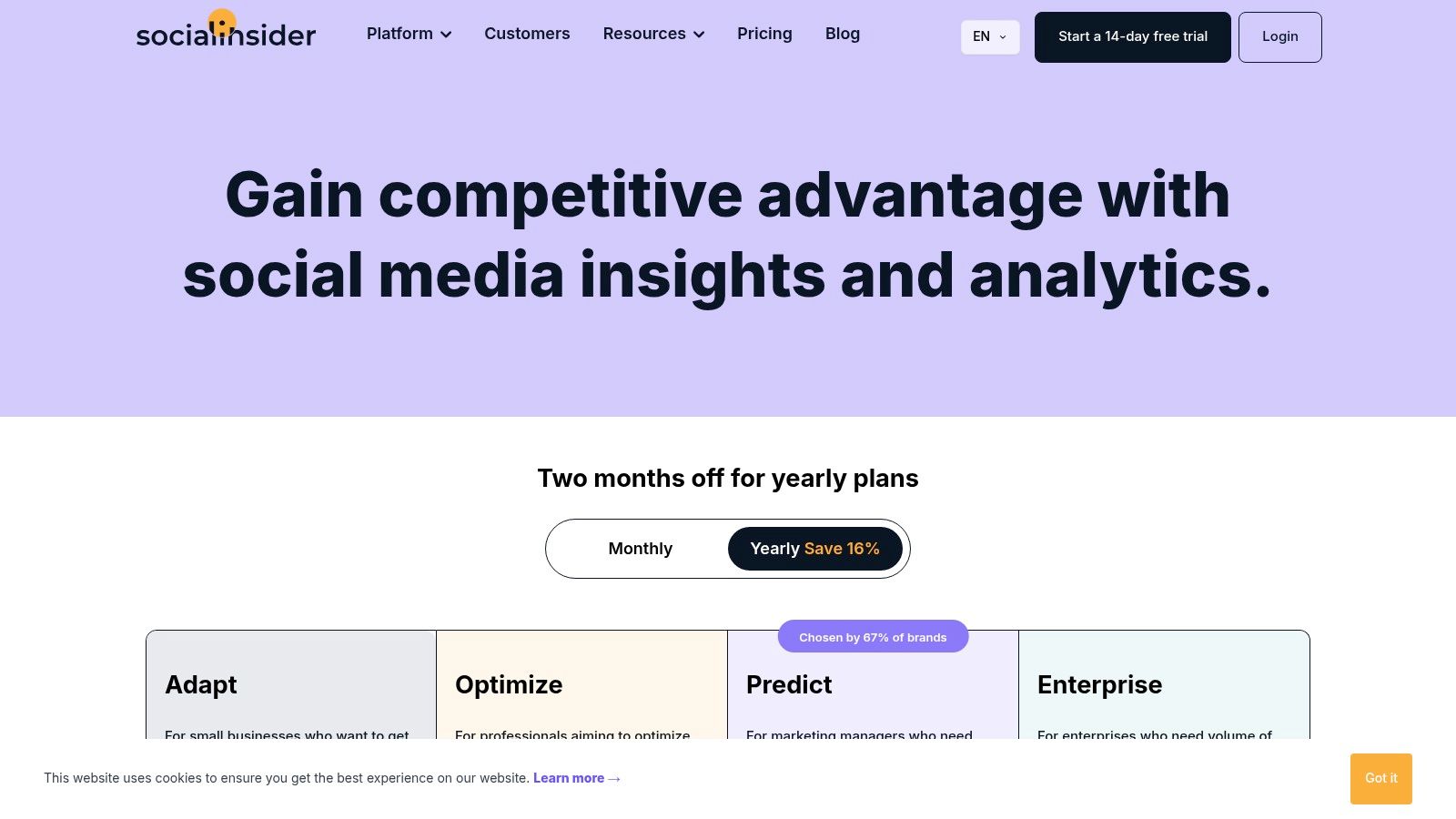Select Yearly billing to save 16%
1456x819 pixels.
pyautogui.click(x=814, y=548)
